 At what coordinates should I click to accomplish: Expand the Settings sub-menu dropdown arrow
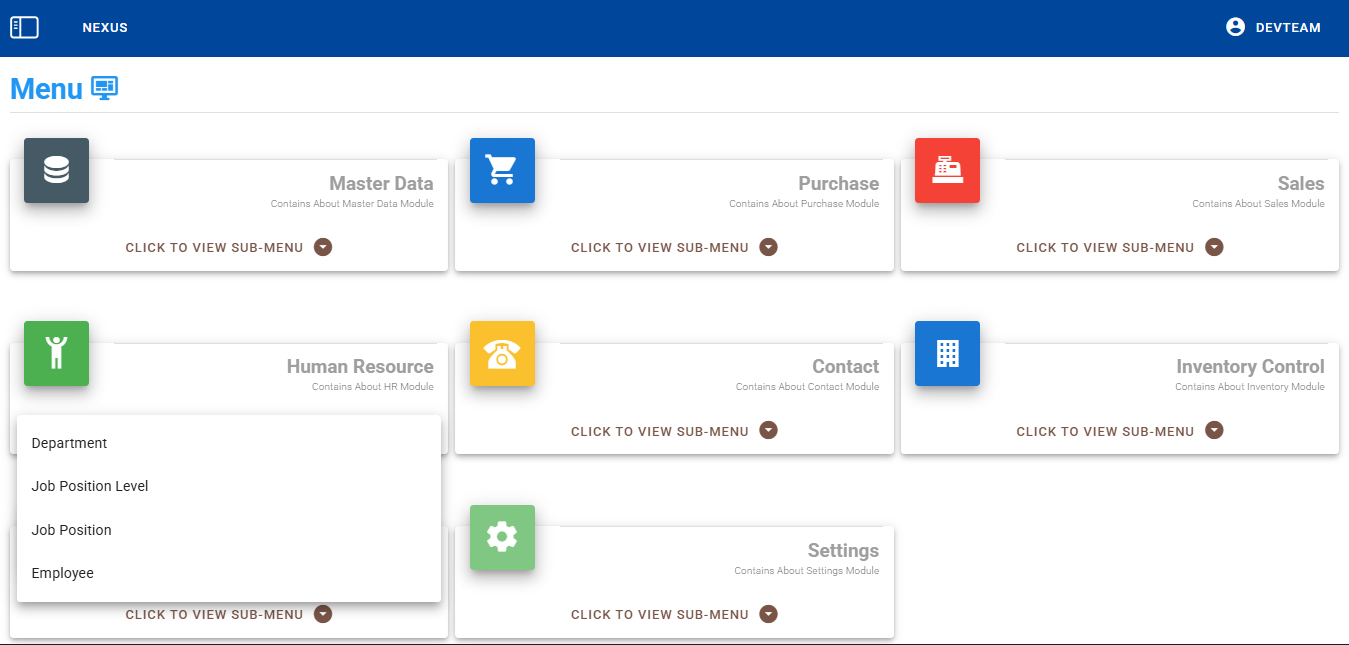tap(768, 614)
